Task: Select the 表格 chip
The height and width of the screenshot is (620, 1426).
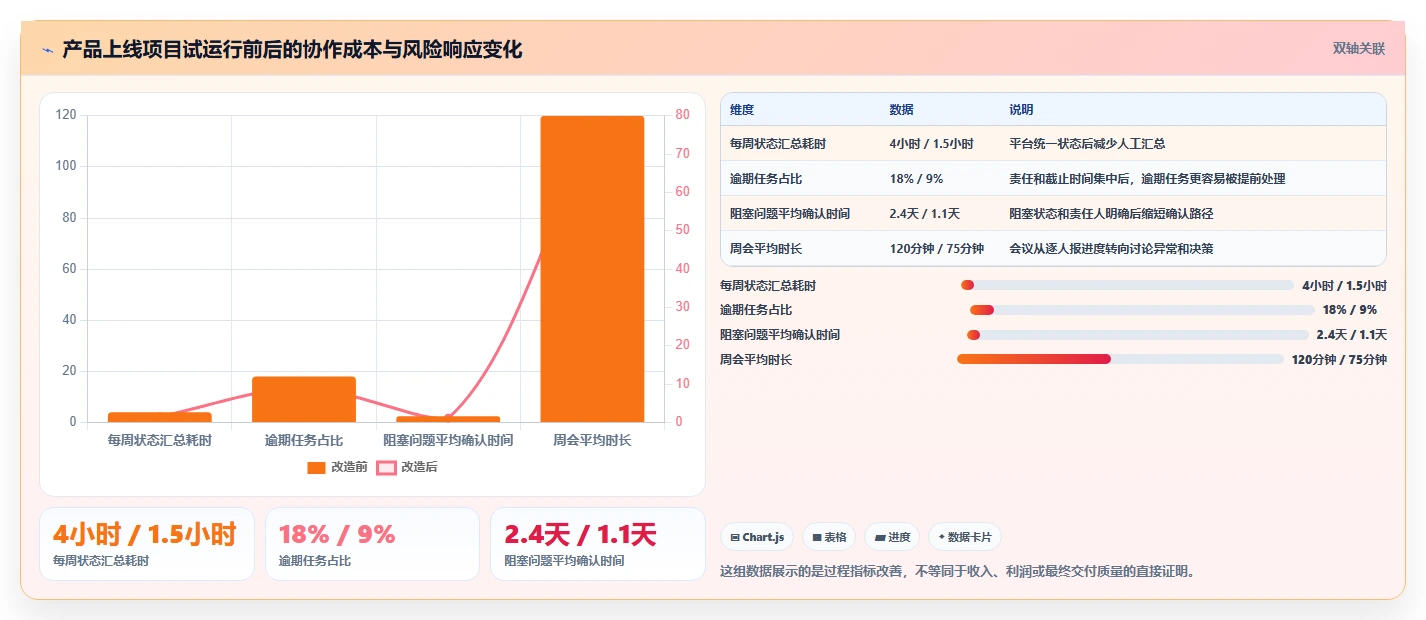Action: click(829, 537)
